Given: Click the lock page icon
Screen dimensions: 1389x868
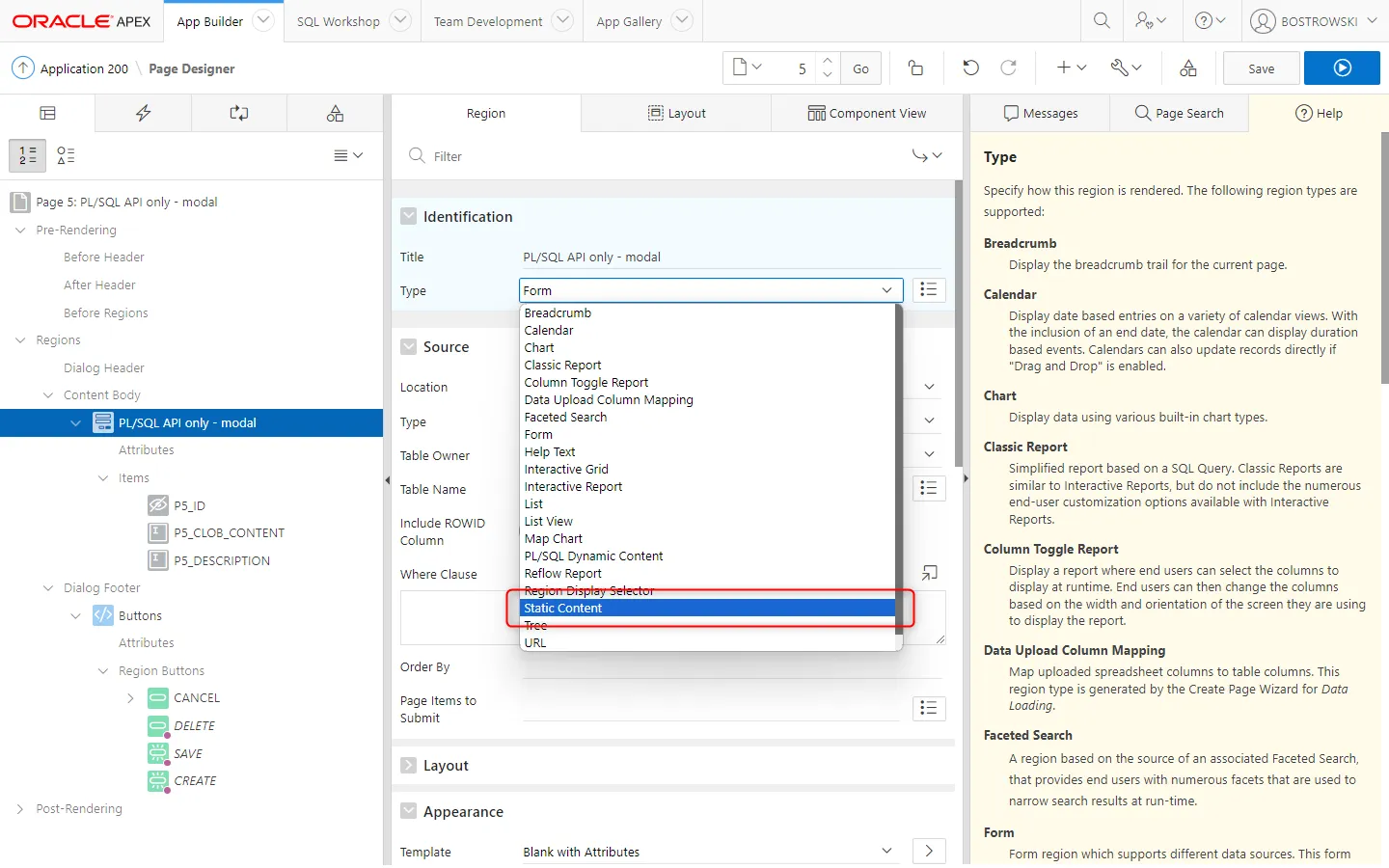Looking at the screenshot, I should click(x=915, y=68).
